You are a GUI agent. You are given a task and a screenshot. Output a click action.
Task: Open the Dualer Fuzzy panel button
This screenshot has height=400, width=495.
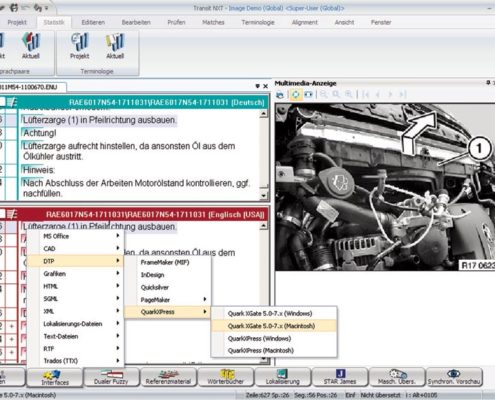pyautogui.click(x=111, y=377)
